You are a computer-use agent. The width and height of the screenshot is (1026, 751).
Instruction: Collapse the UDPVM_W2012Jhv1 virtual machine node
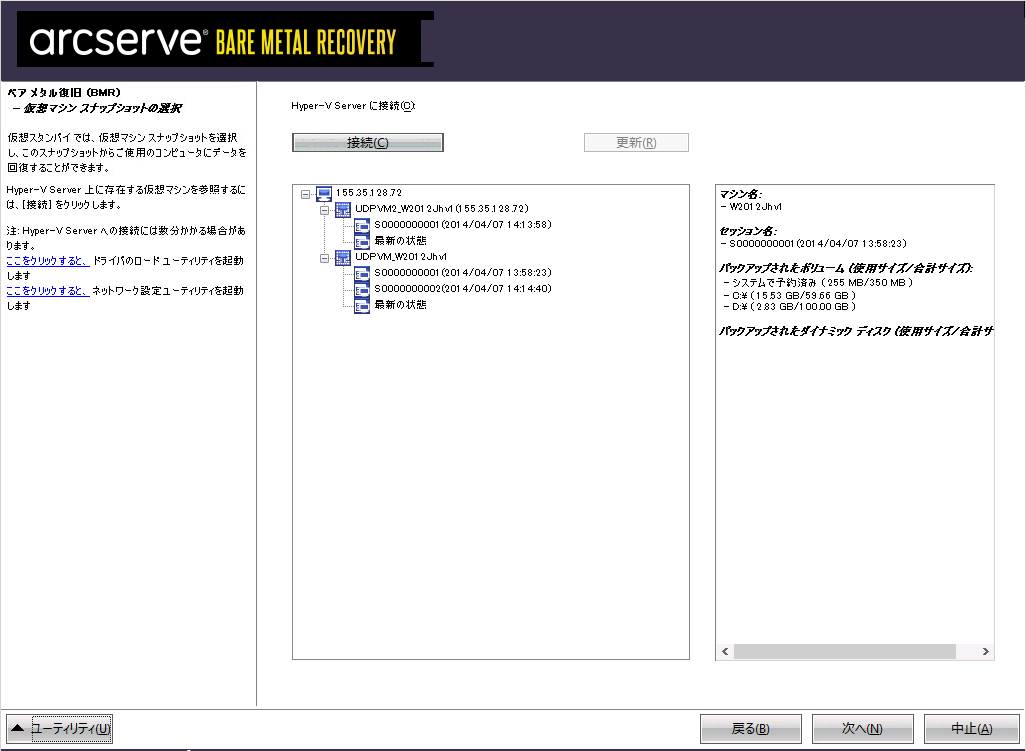point(324,258)
